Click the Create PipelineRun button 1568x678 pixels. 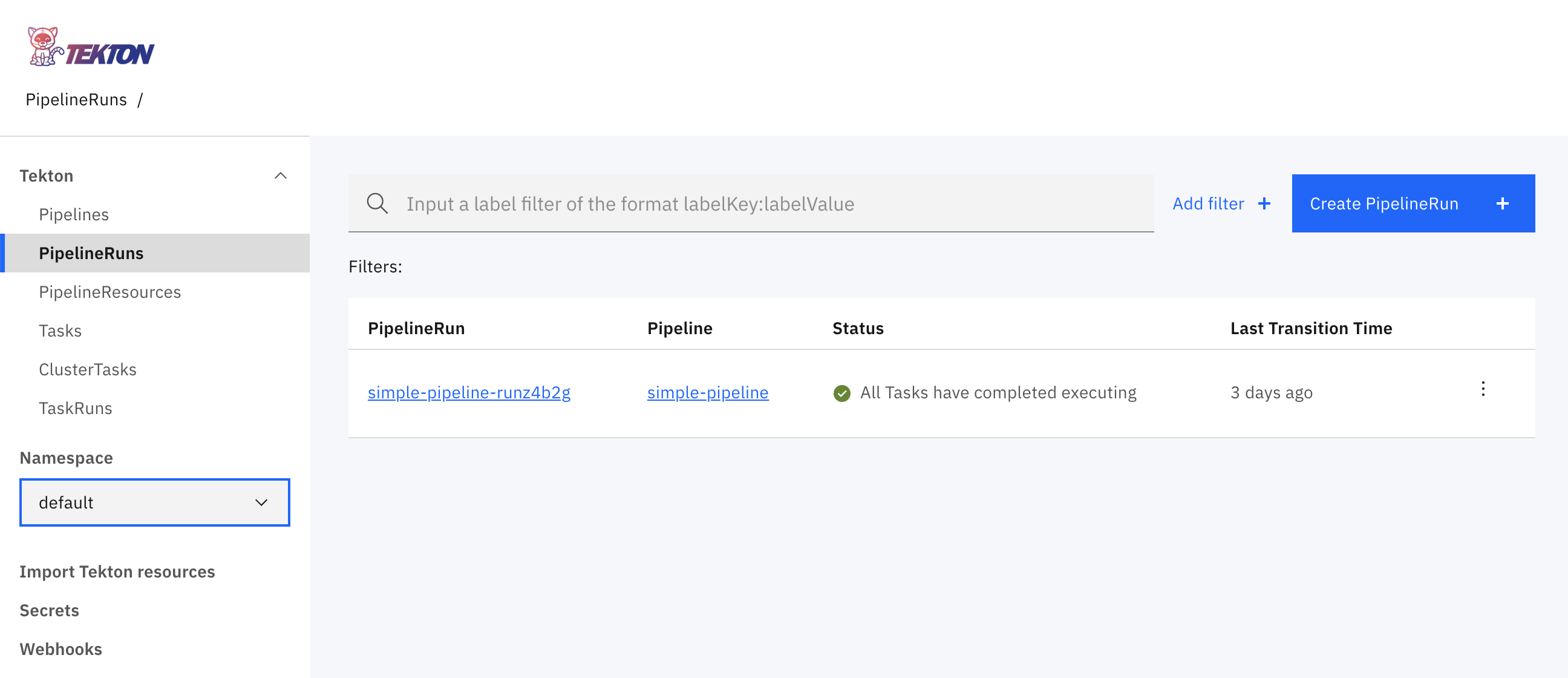tap(1385, 203)
